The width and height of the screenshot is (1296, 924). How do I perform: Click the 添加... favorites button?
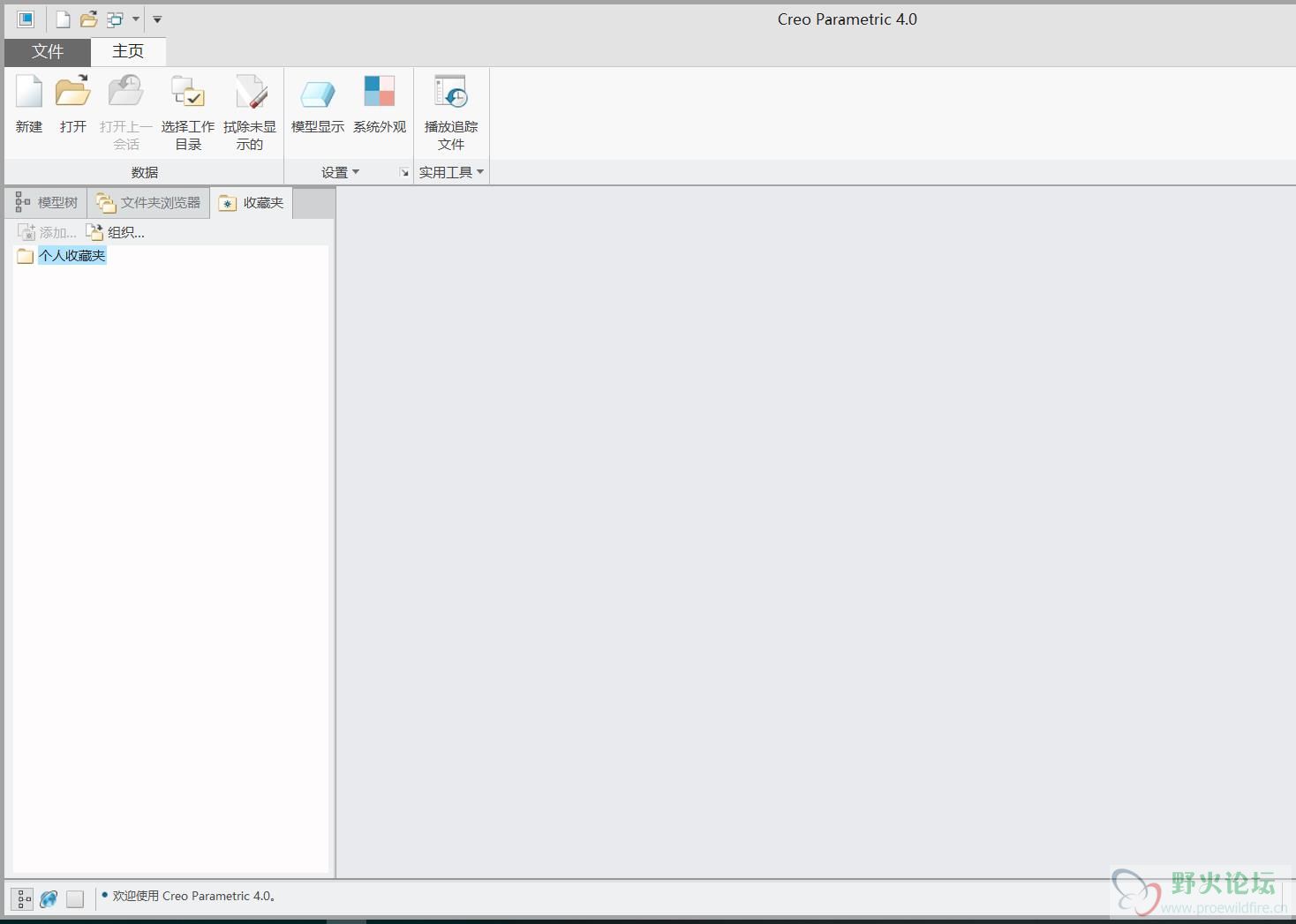(48, 232)
